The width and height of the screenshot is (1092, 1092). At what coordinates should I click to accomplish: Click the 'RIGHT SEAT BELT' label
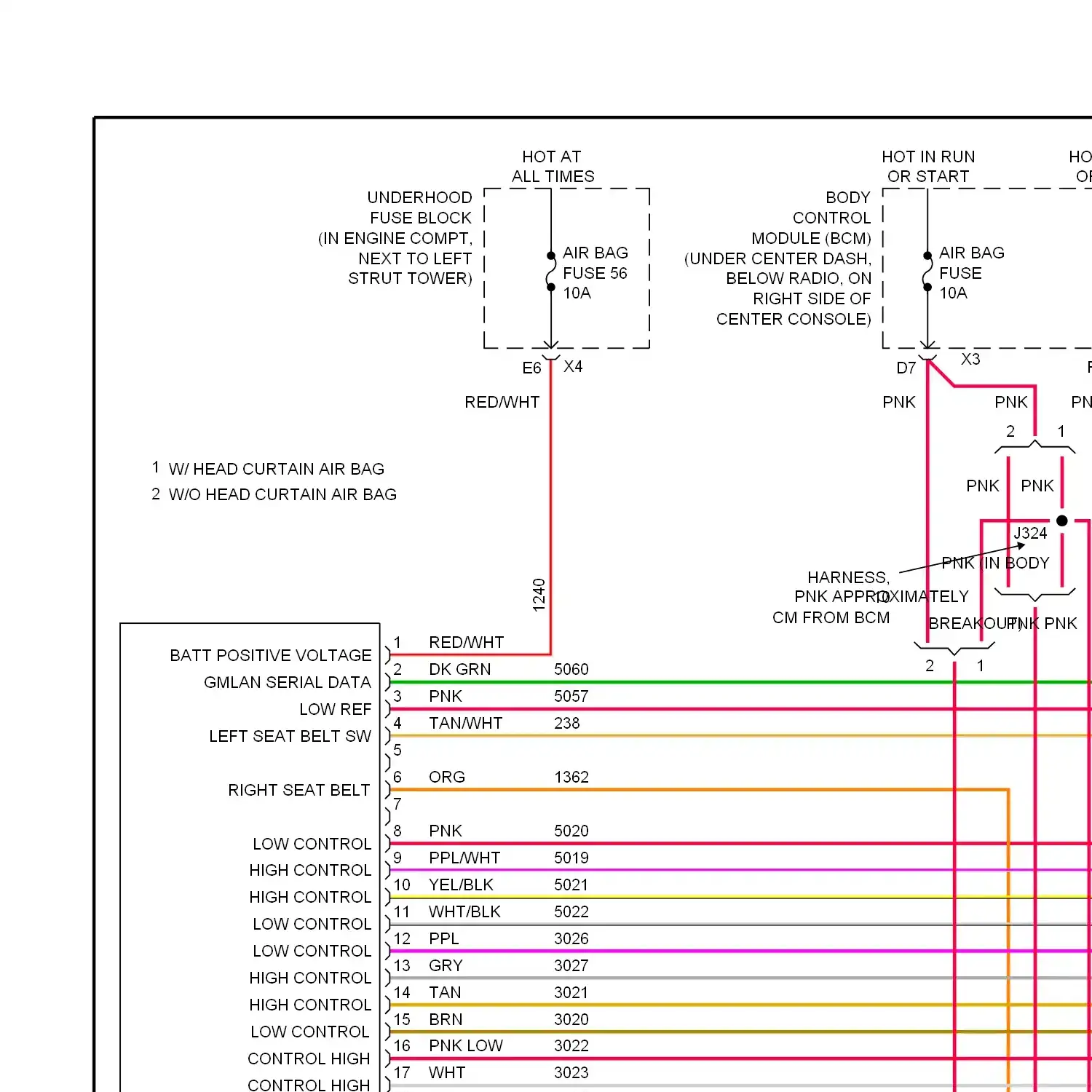point(299,791)
